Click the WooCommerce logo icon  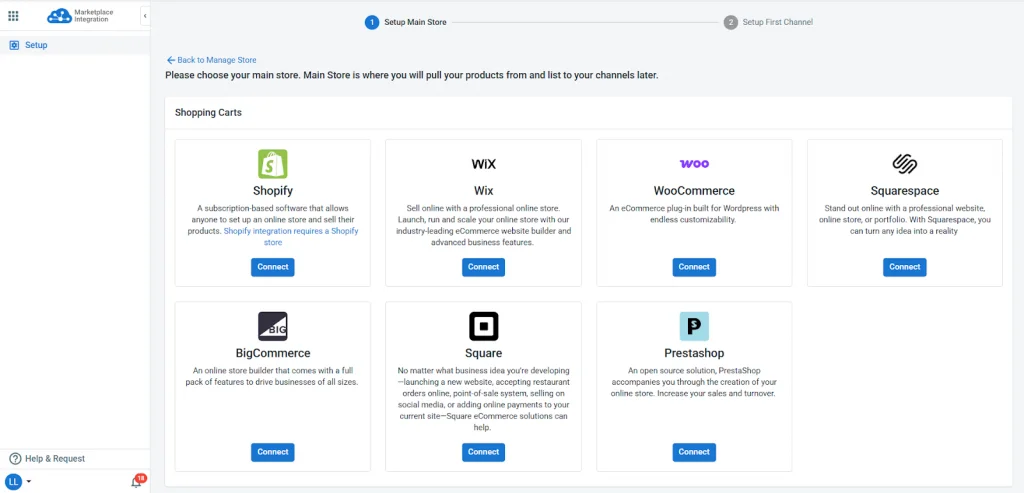pyautogui.click(x=694, y=164)
